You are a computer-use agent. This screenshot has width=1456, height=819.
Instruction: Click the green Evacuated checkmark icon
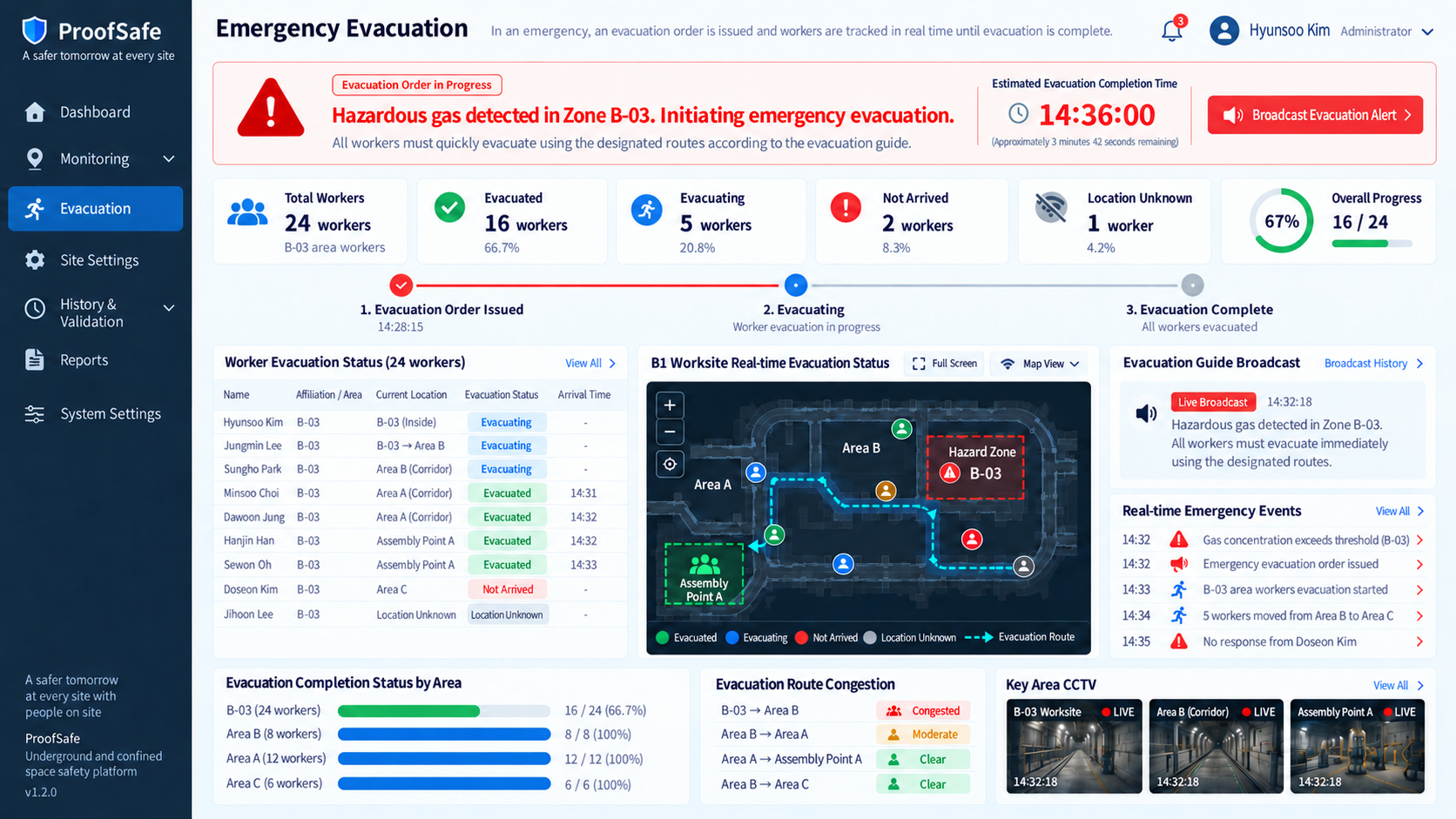point(449,208)
